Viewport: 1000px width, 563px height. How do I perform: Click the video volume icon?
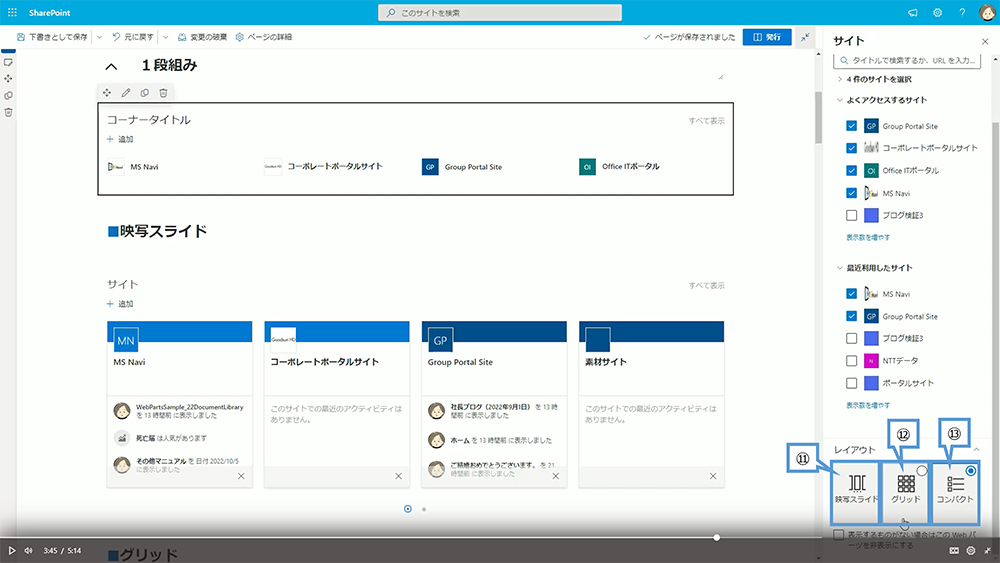point(28,550)
